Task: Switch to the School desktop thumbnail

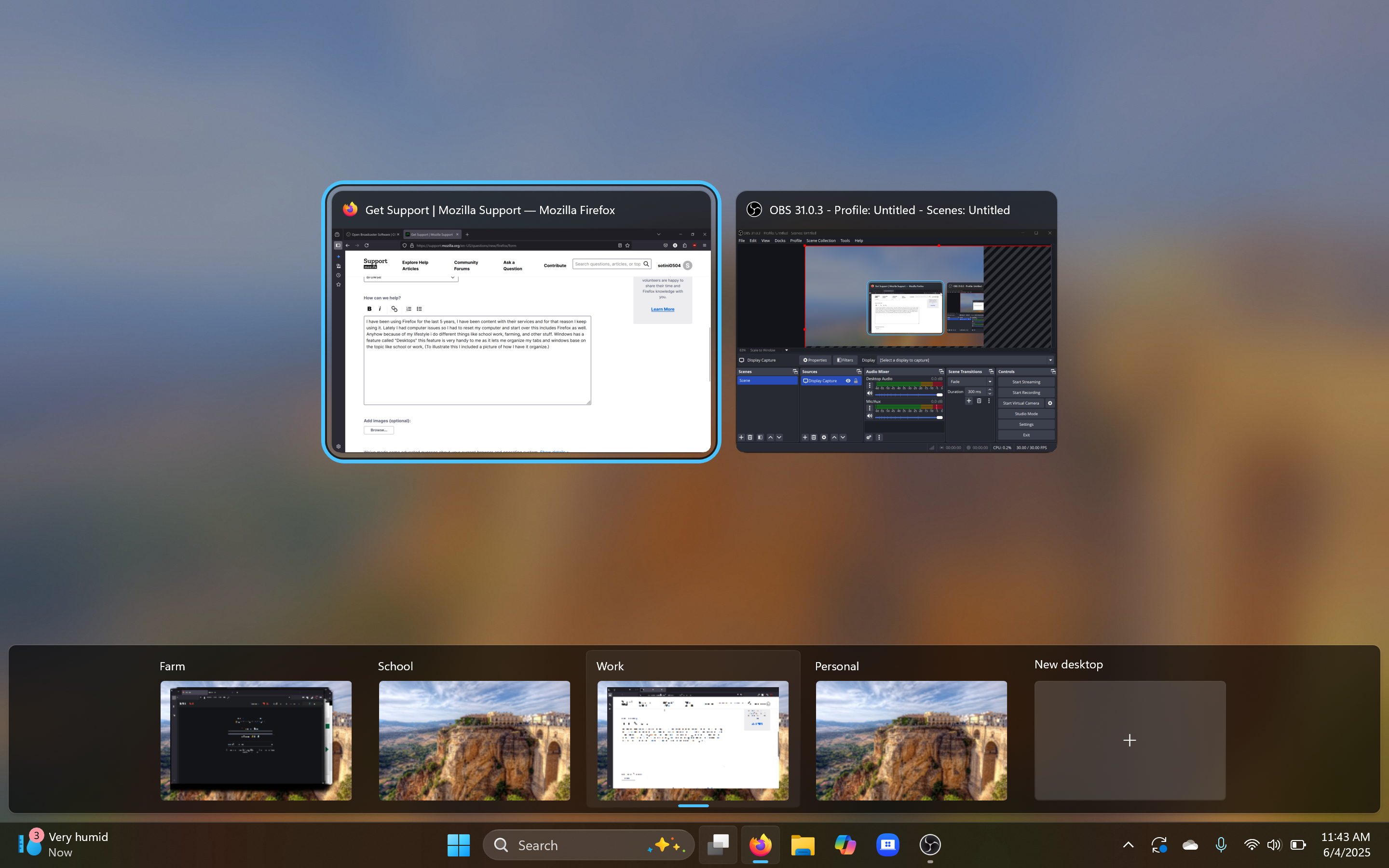Action: click(474, 740)
